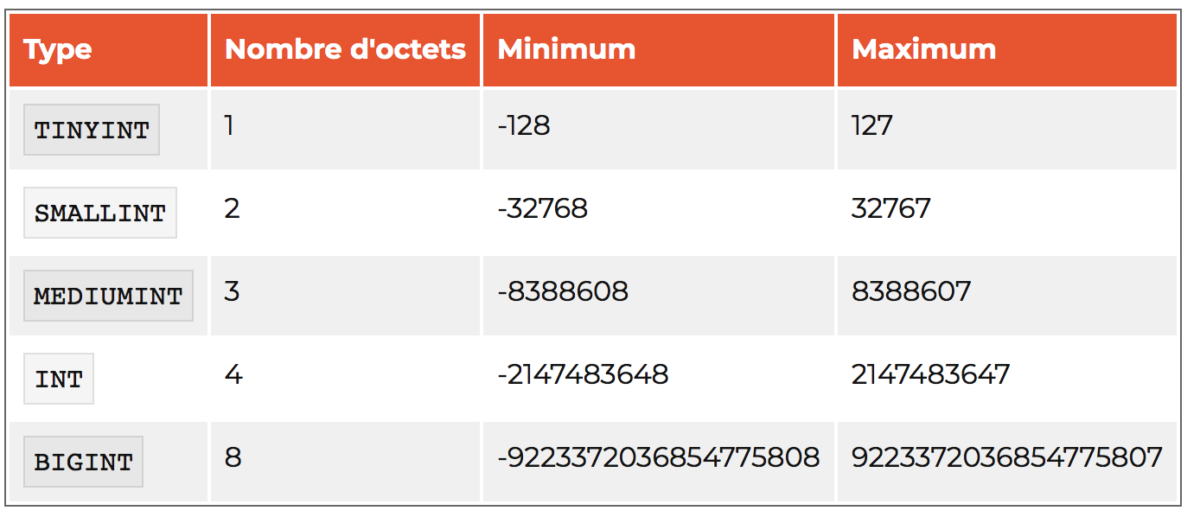The width and height of the screenshot is (1200, 517).
Task: Click the Nombre d'octets column header
Action: pyautogui.click(x=345, y=50)
